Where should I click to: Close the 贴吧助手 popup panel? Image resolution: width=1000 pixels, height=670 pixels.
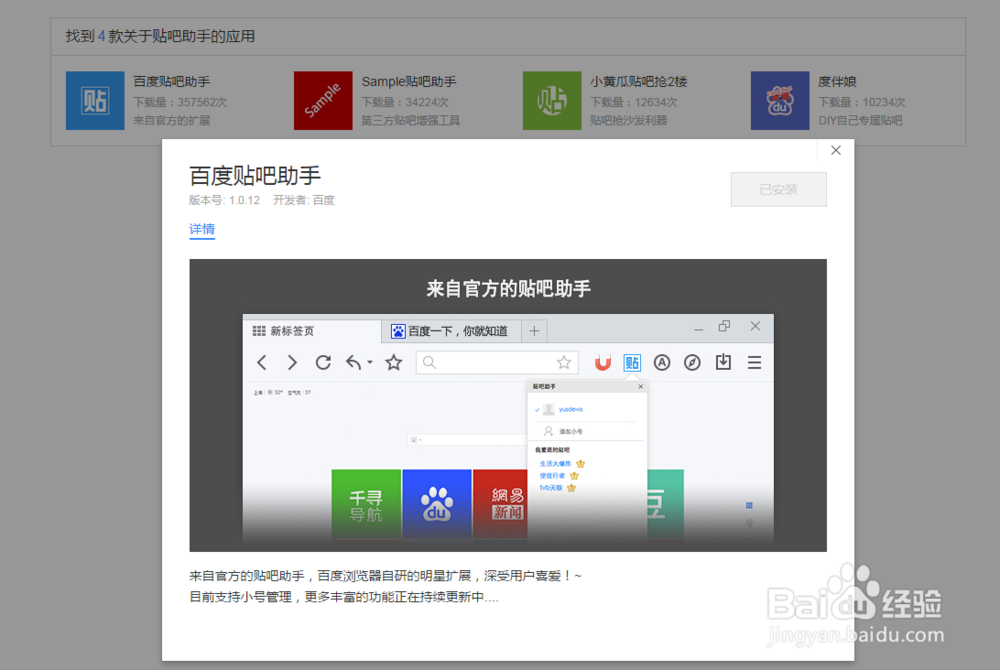click(x=640, y=386)
